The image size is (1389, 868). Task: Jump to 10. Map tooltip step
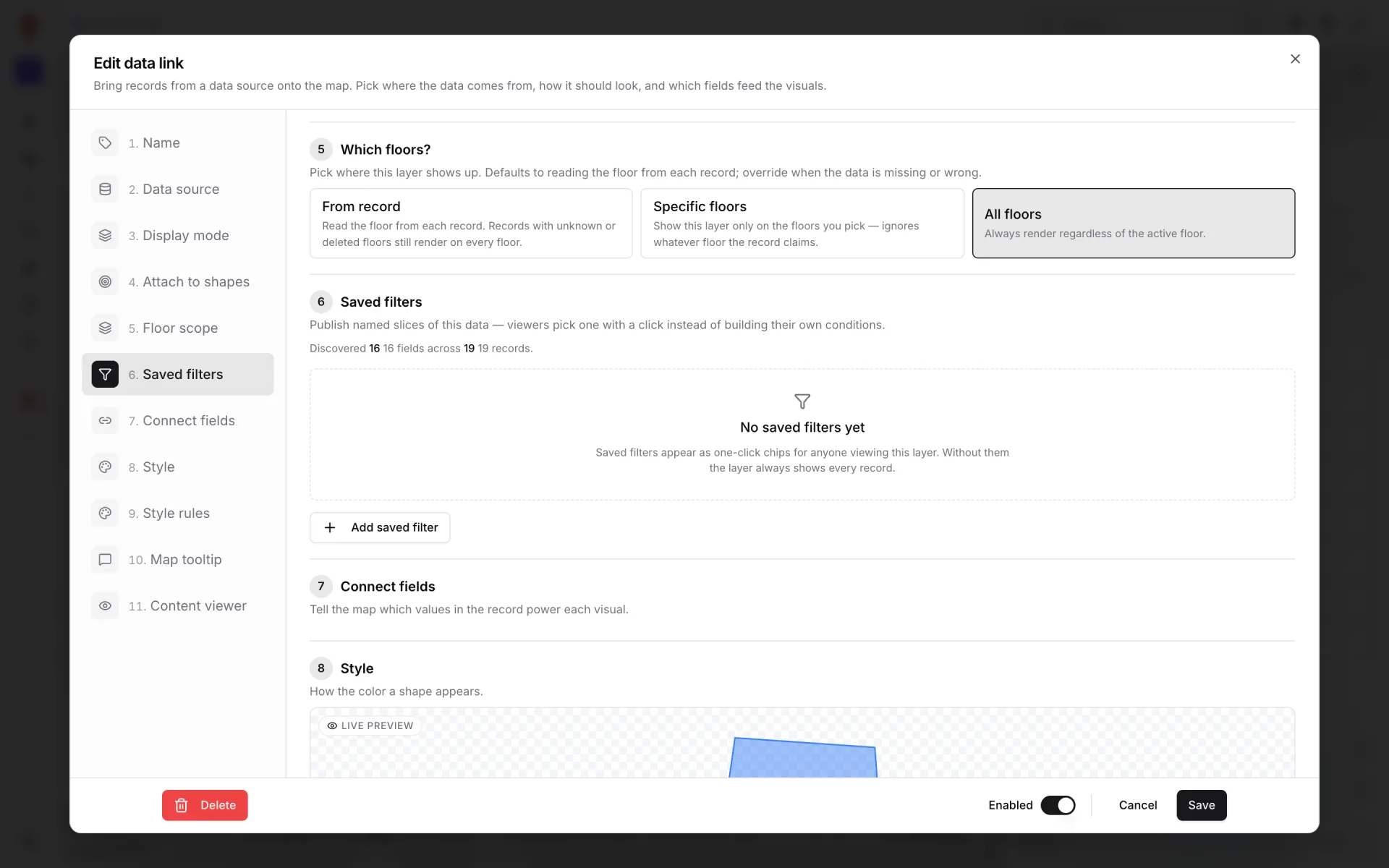[178, 559]
